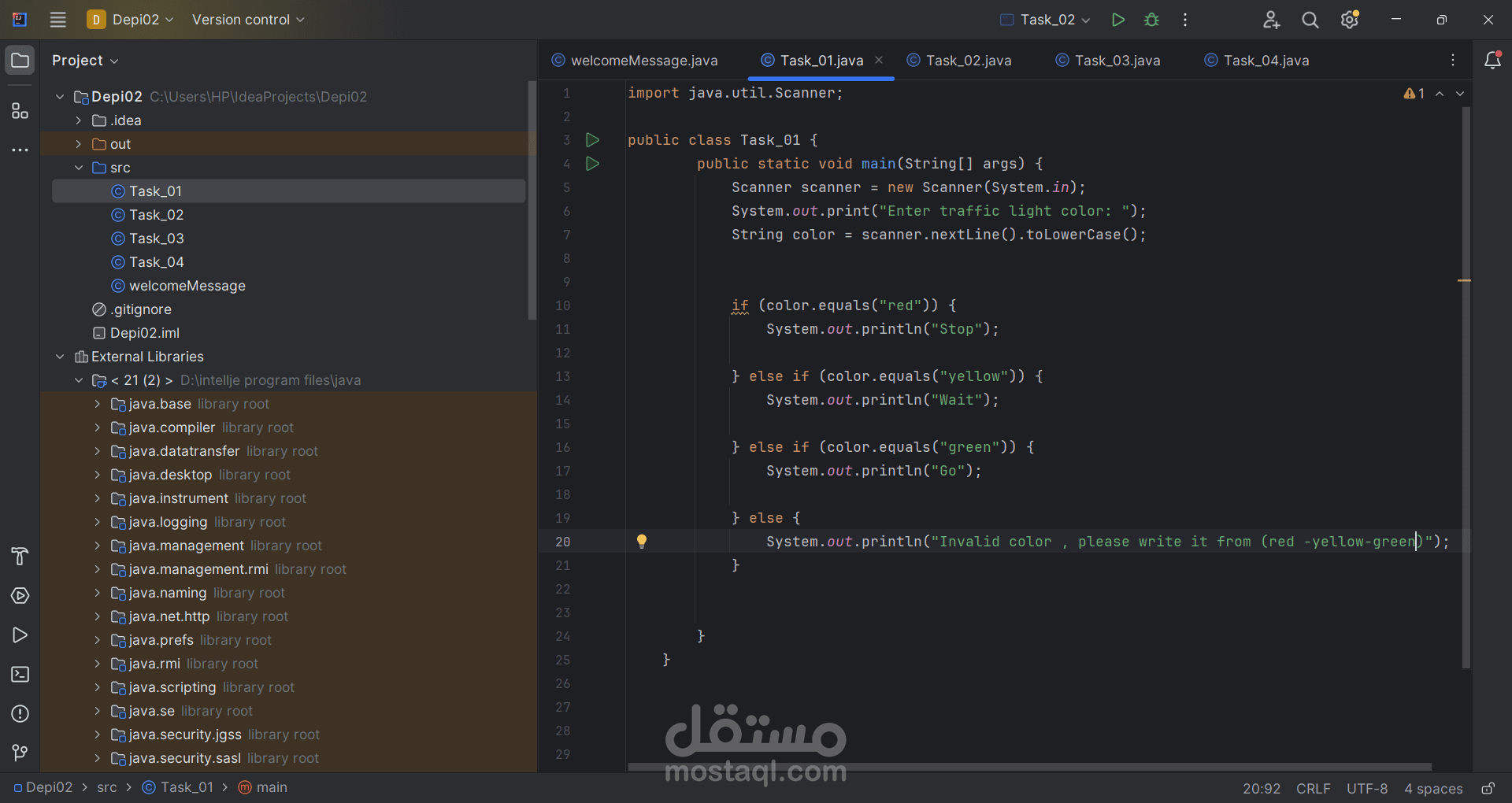The height and width of the screenshot is (803, 1512).
Task: Expand the .idea folder
Action: (x=79, y=120)
